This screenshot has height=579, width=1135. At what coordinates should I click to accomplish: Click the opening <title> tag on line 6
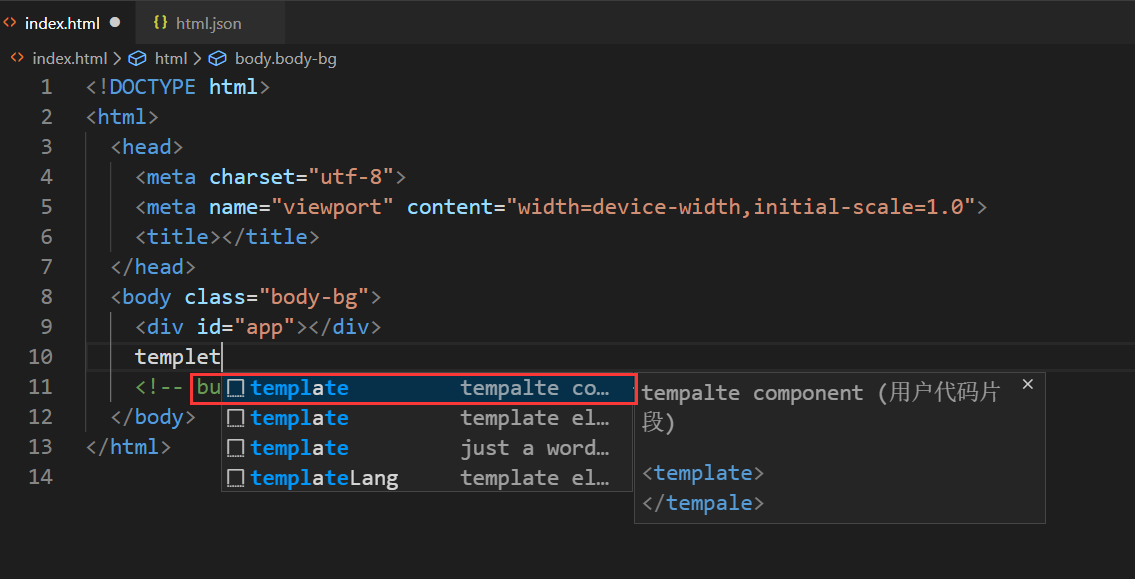click(x=178, y=237)
